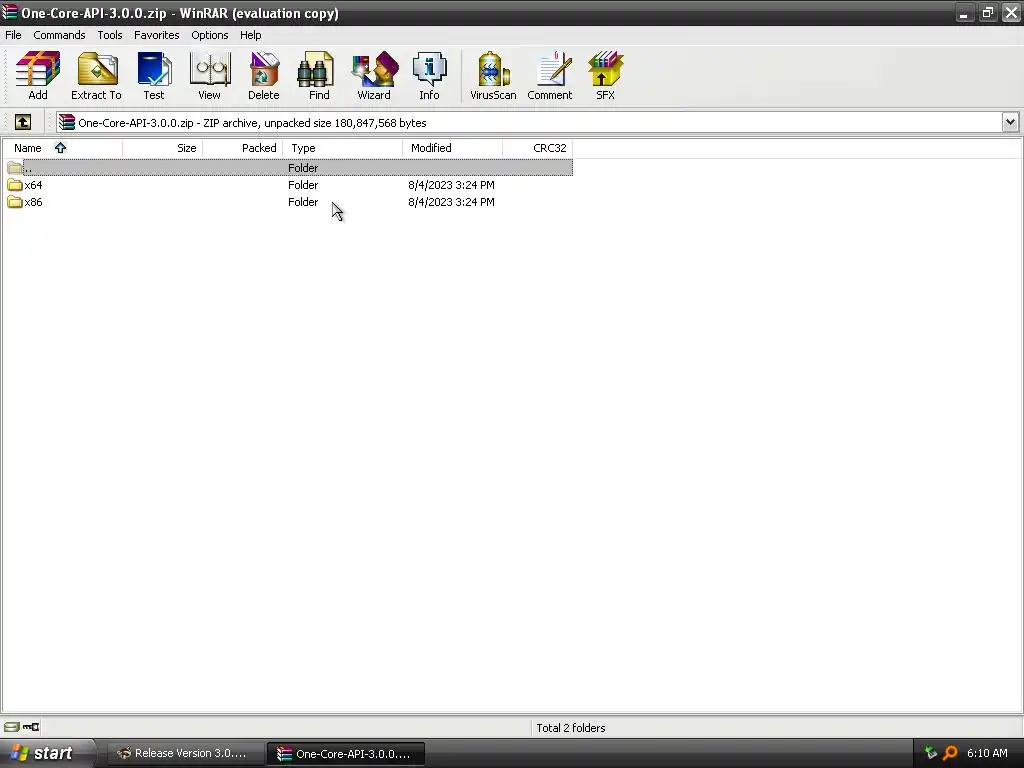
Task: Sort by the CRC32 column header
Action: 537,148
